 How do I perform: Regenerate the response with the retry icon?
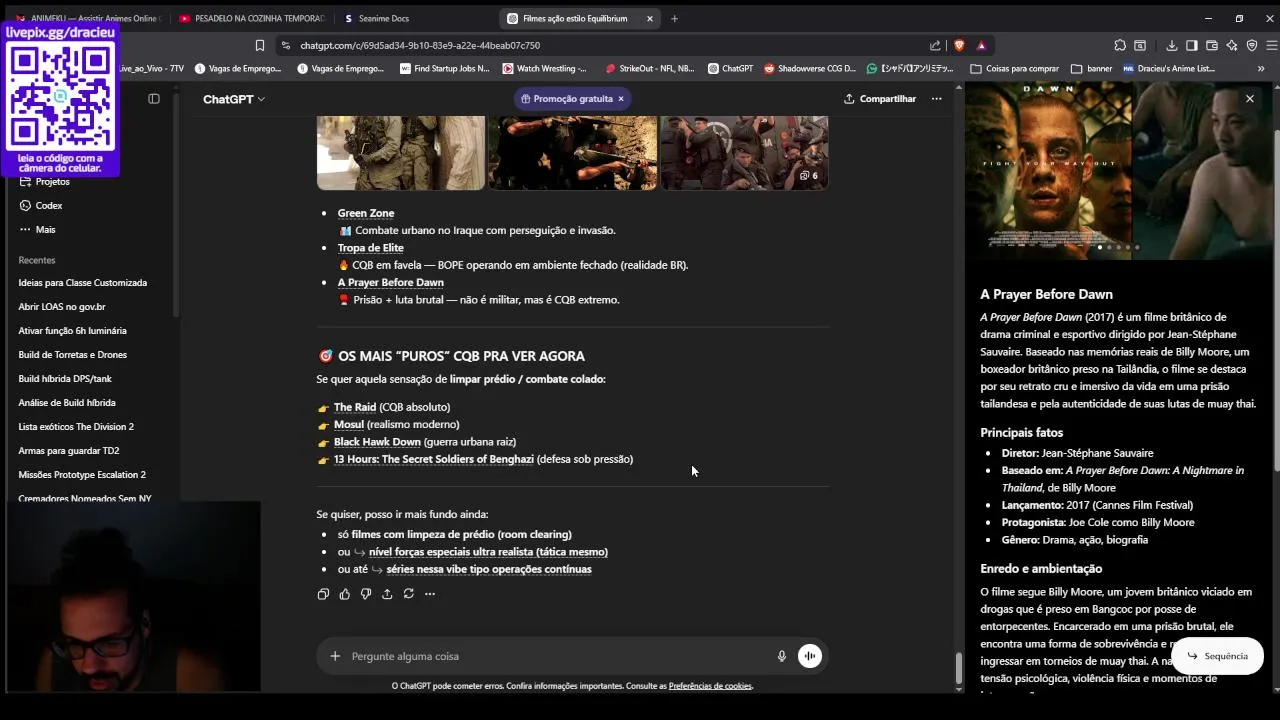pyautogui.click(x=408, y=594)
